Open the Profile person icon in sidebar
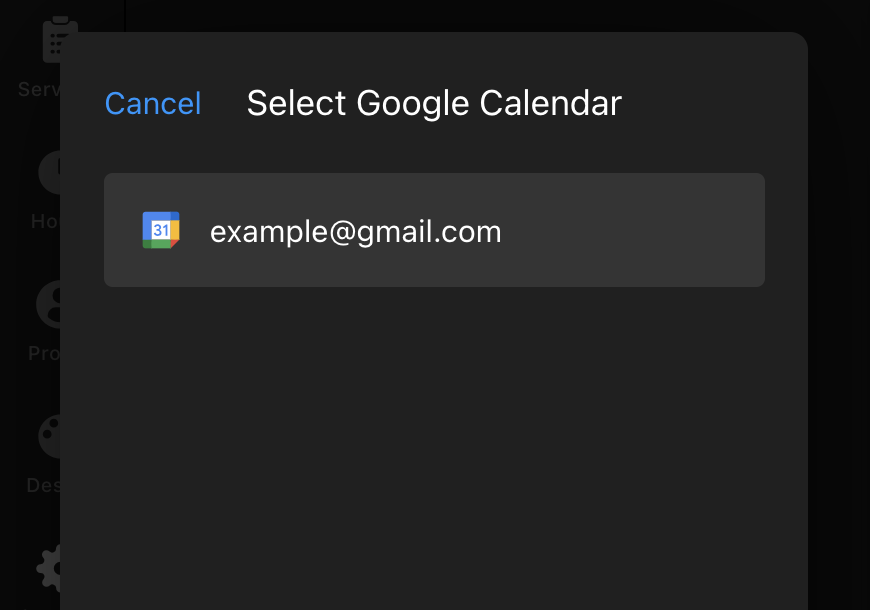The image size is (870, 610). [x=48, y=304]
